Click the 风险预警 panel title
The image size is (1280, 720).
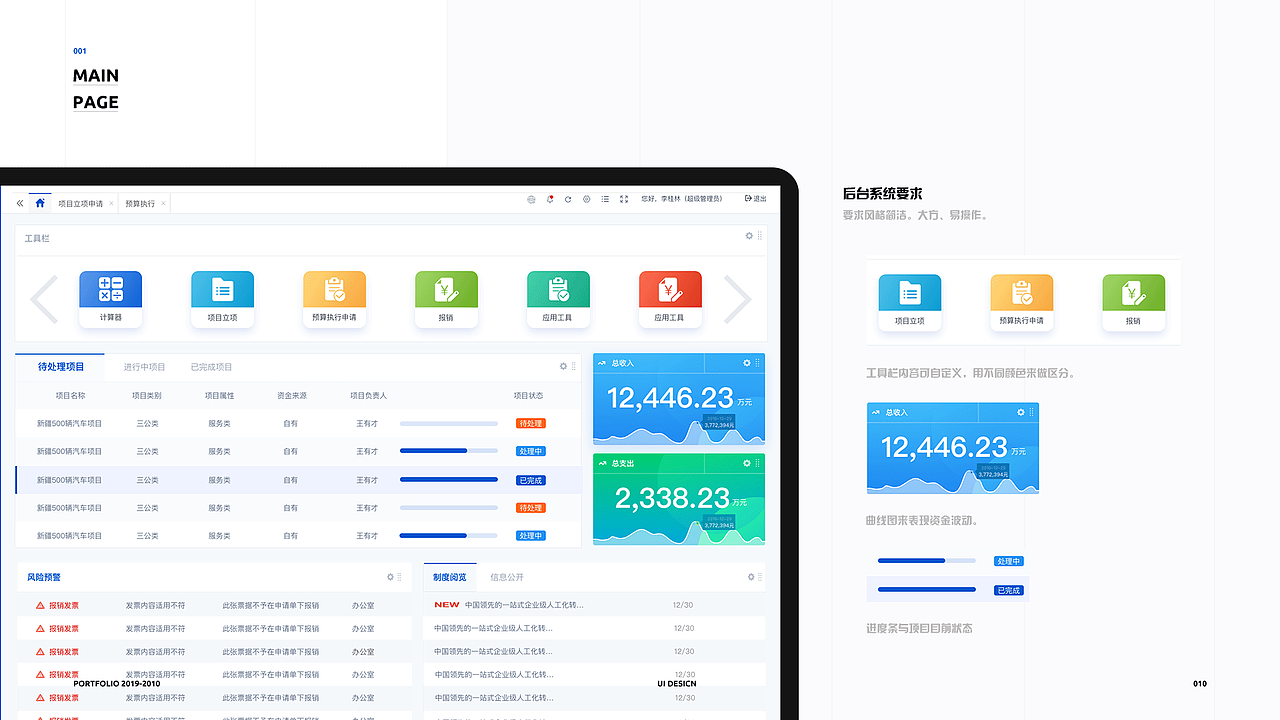(44, 577)
